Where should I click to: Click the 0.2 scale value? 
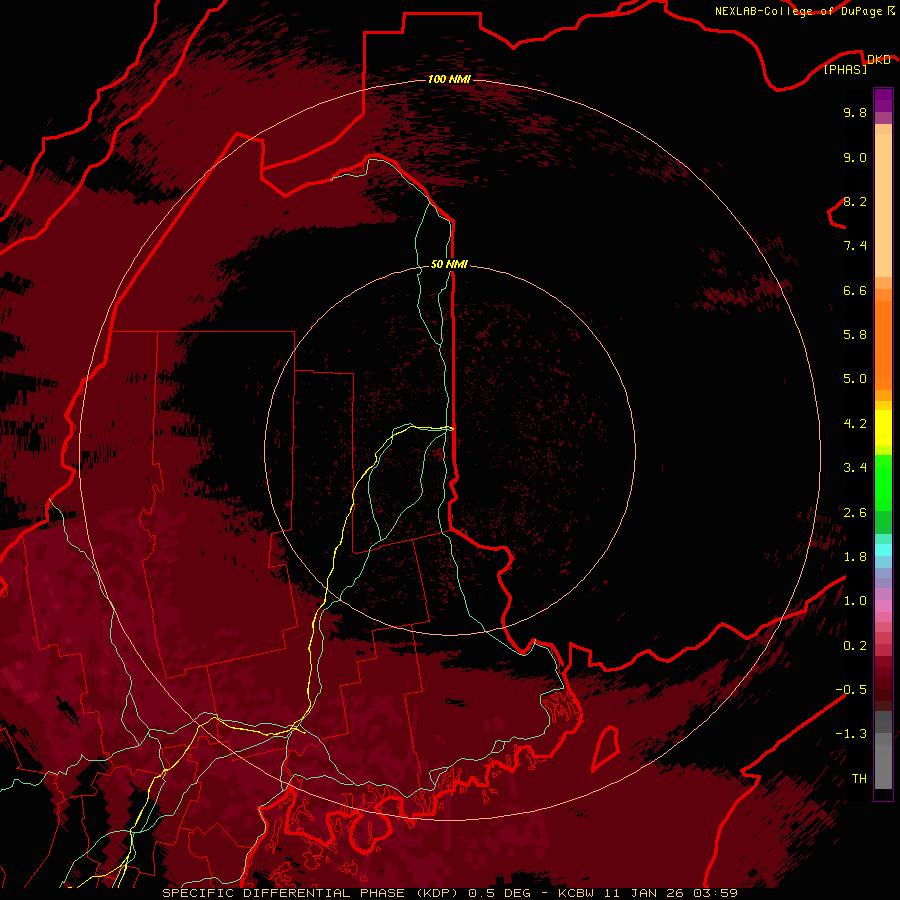[855, 646]
